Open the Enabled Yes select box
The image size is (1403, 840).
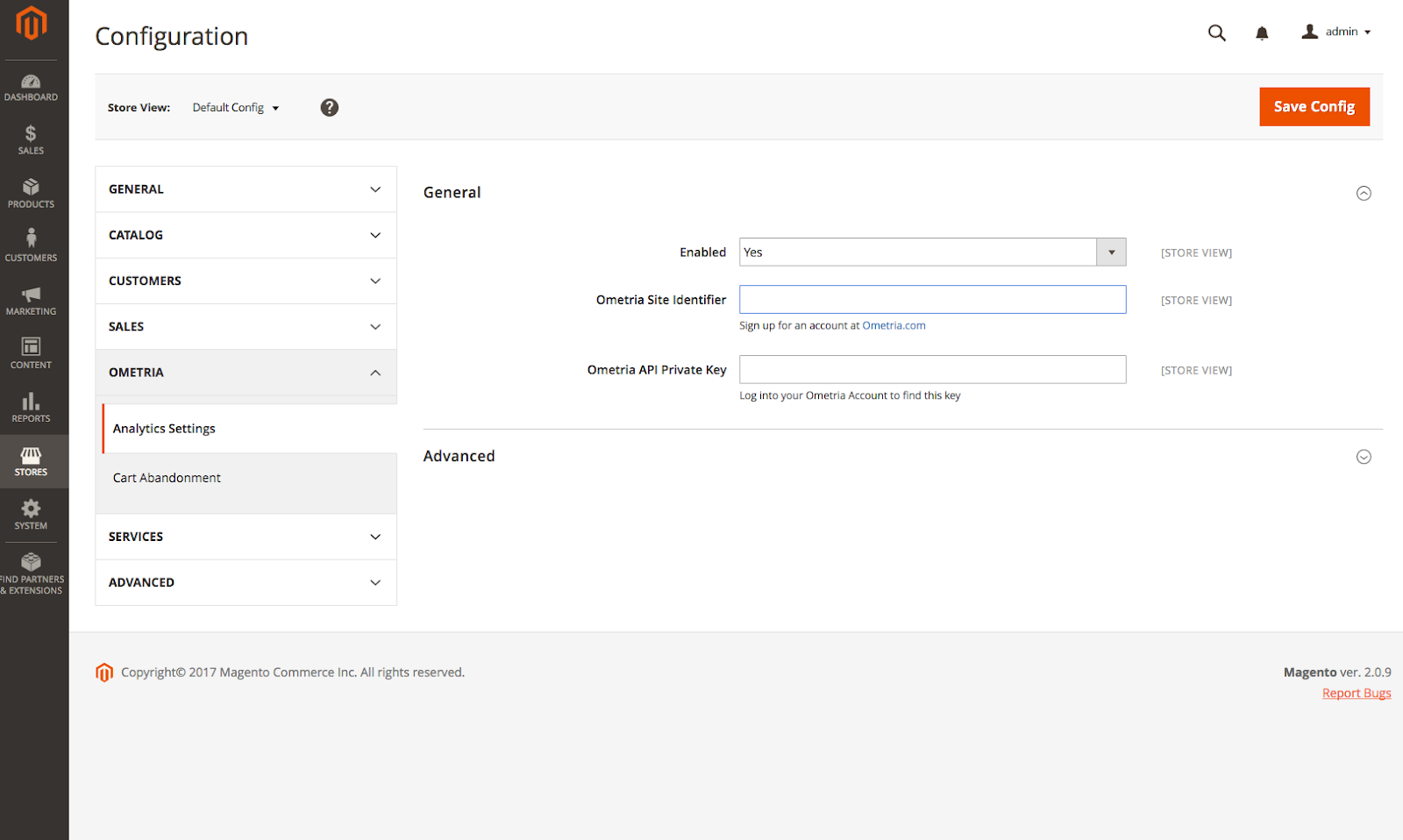932,253
